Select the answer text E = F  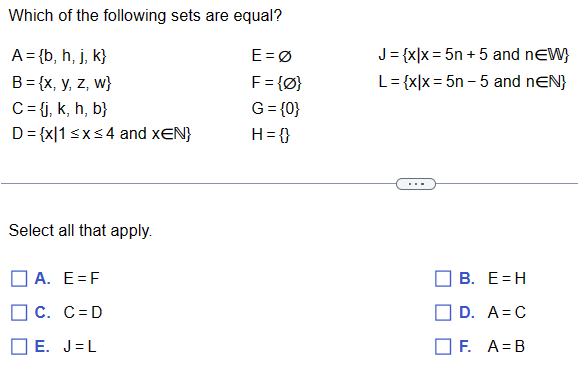(x=81, y=278)
